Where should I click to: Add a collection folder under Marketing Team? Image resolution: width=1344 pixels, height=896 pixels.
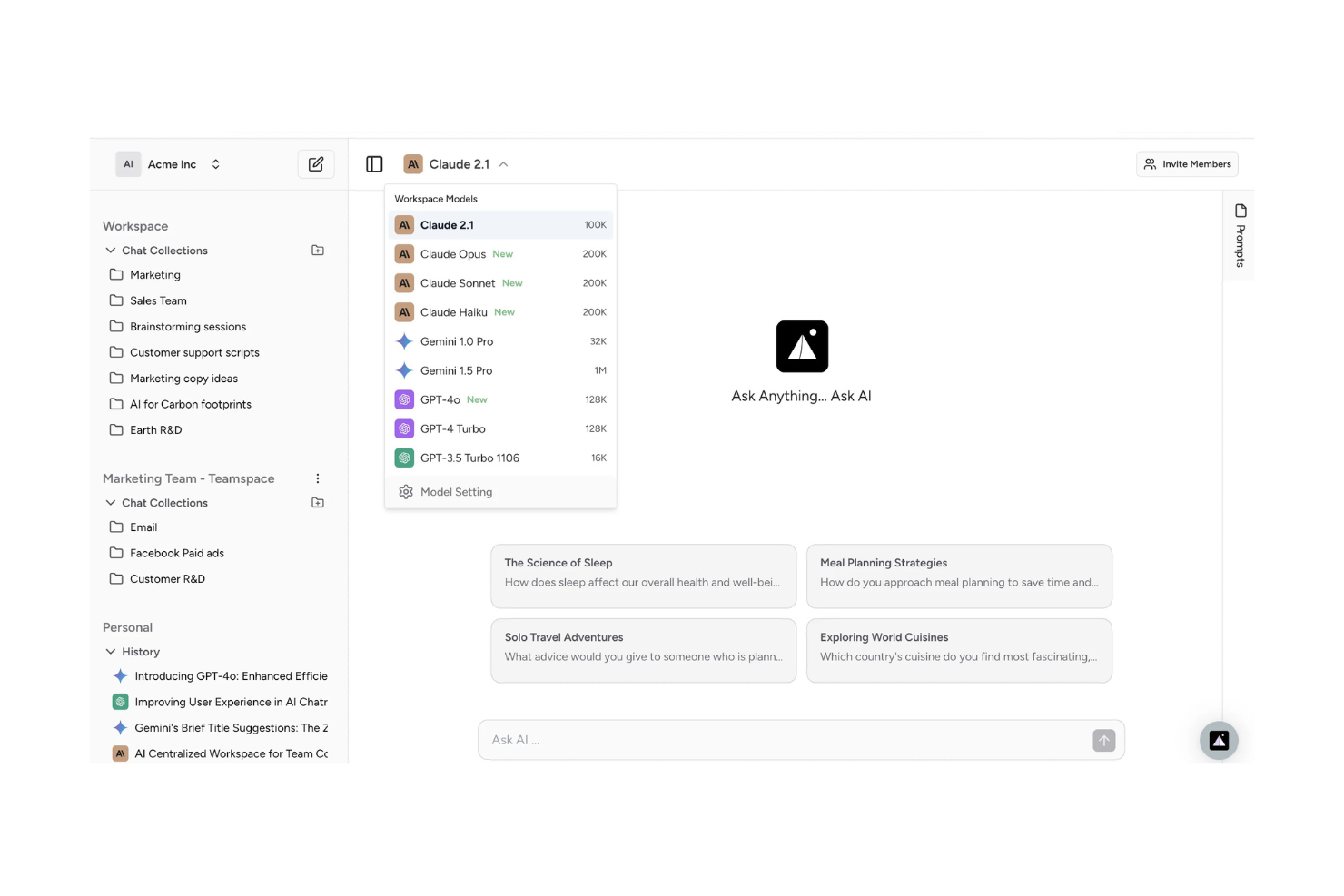[x=318, y=503]
